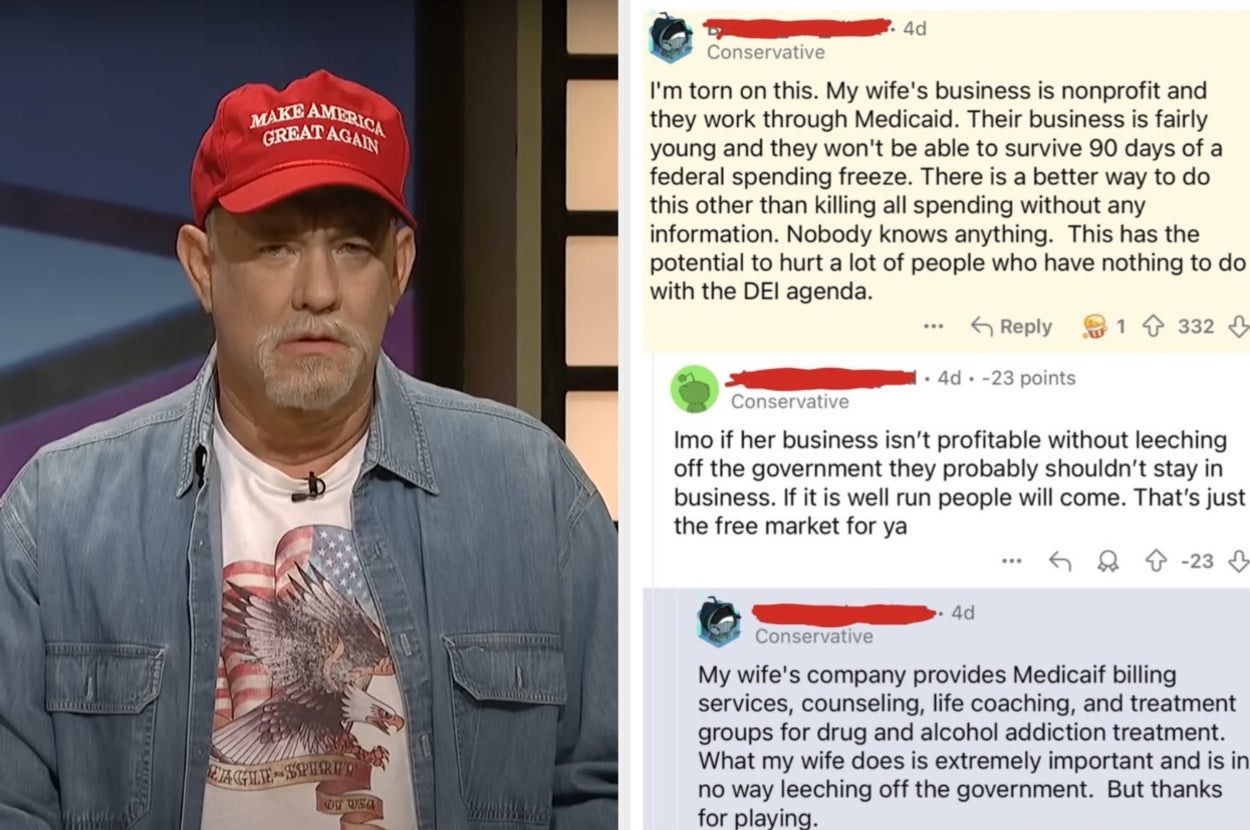Give an award to the second comment
The height and width of the screenshot is (830, 1250).
(1106, 562)
